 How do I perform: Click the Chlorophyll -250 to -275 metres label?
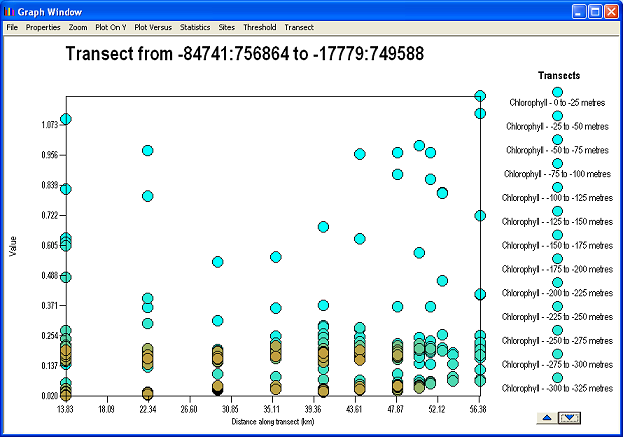coord(560,340)
